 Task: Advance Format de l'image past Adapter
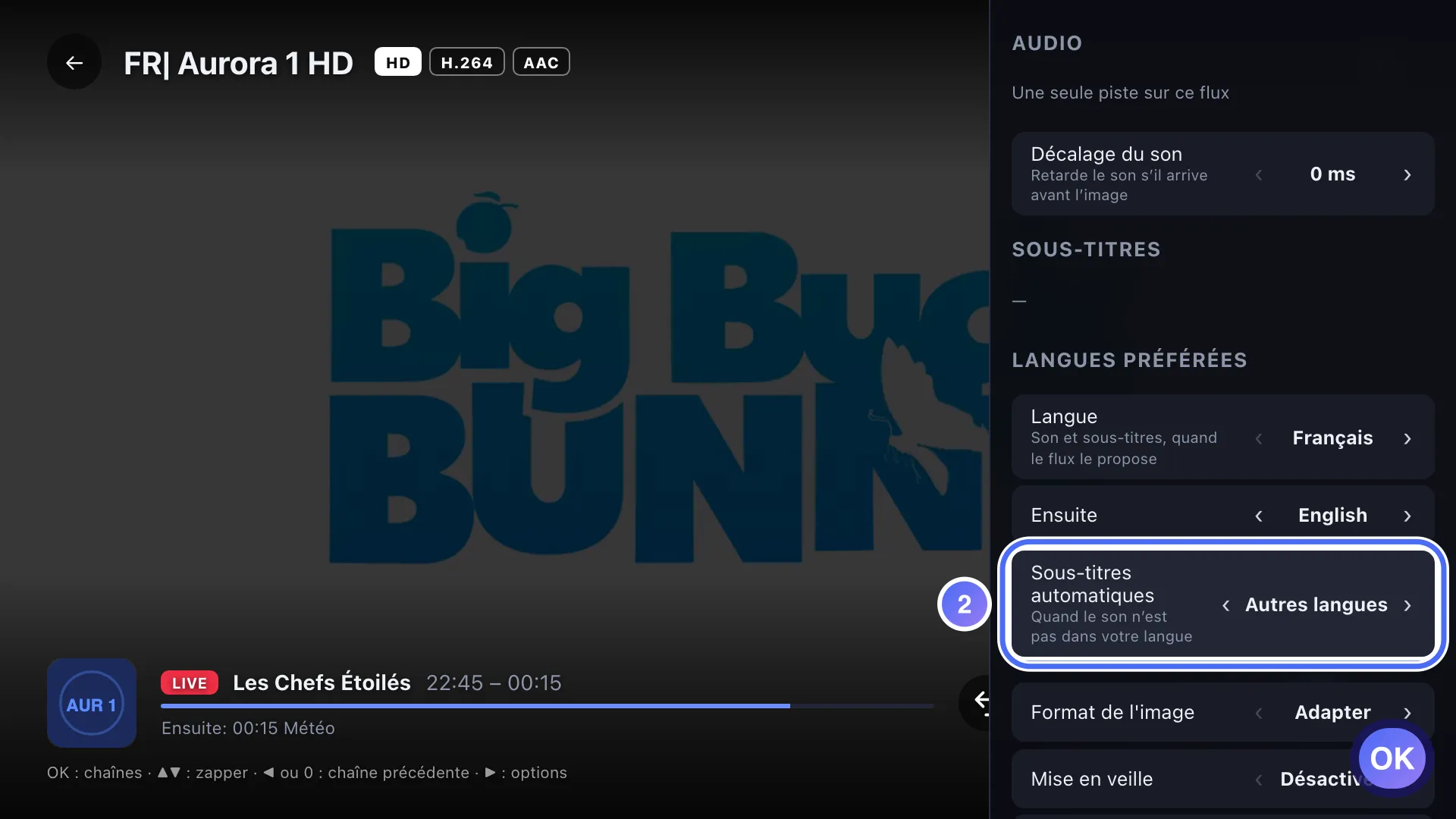[1407, 713]
